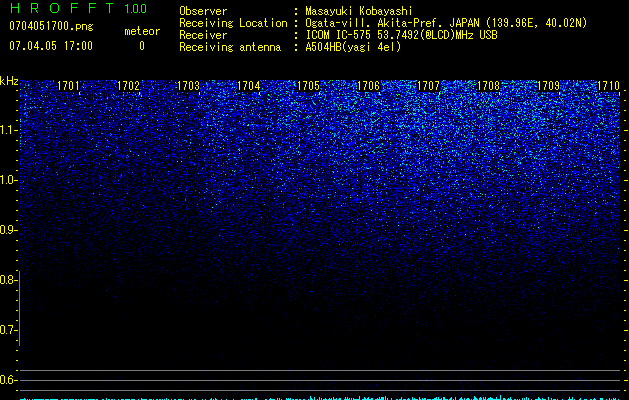This screenshot has width=629, height=400.
Task: Select observer name Masayuki Kobayashi
Action: point(359,11)
